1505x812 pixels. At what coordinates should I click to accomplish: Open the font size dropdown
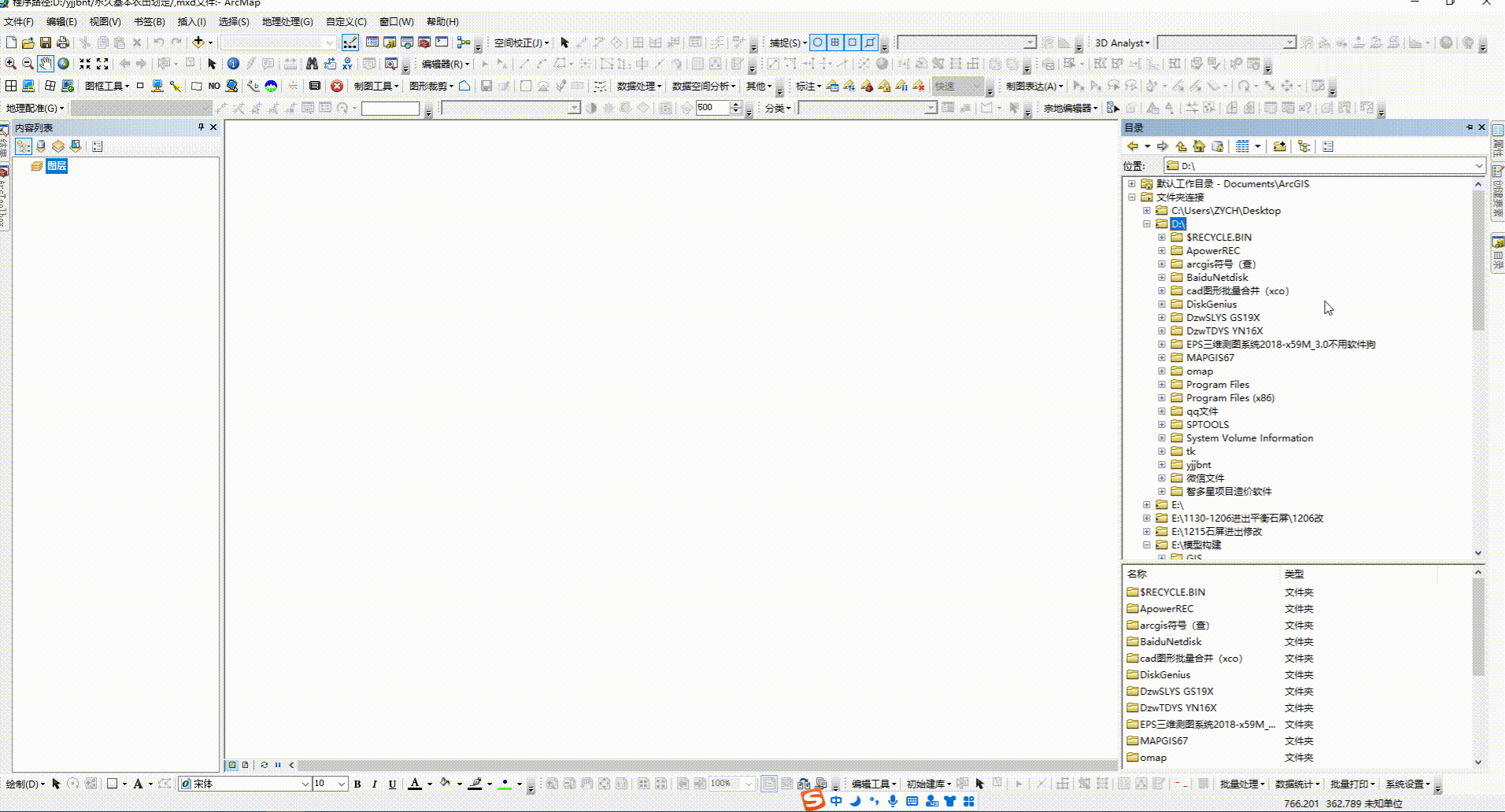pos(341,784)
